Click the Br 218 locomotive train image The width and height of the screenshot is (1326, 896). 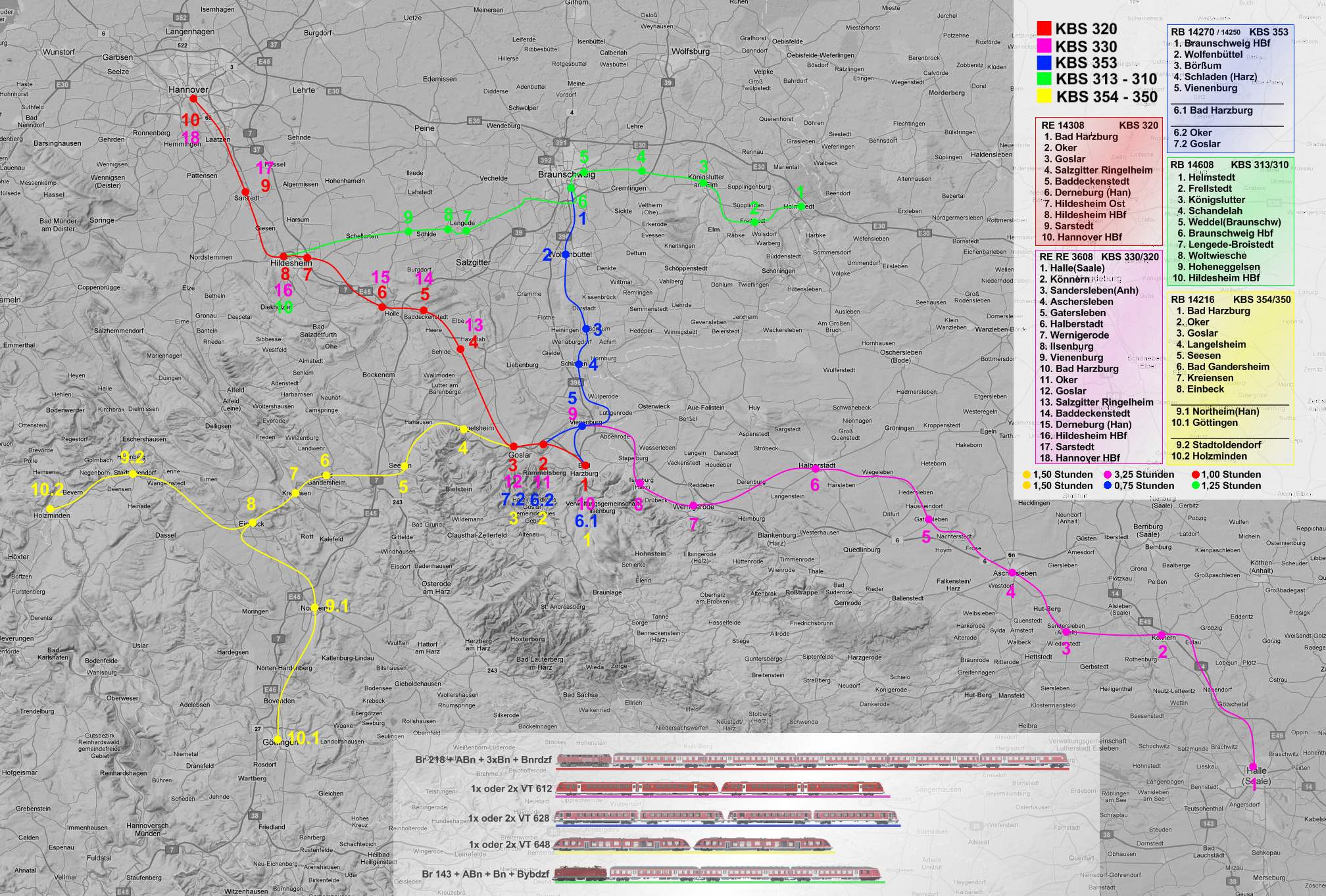[812, 761]
